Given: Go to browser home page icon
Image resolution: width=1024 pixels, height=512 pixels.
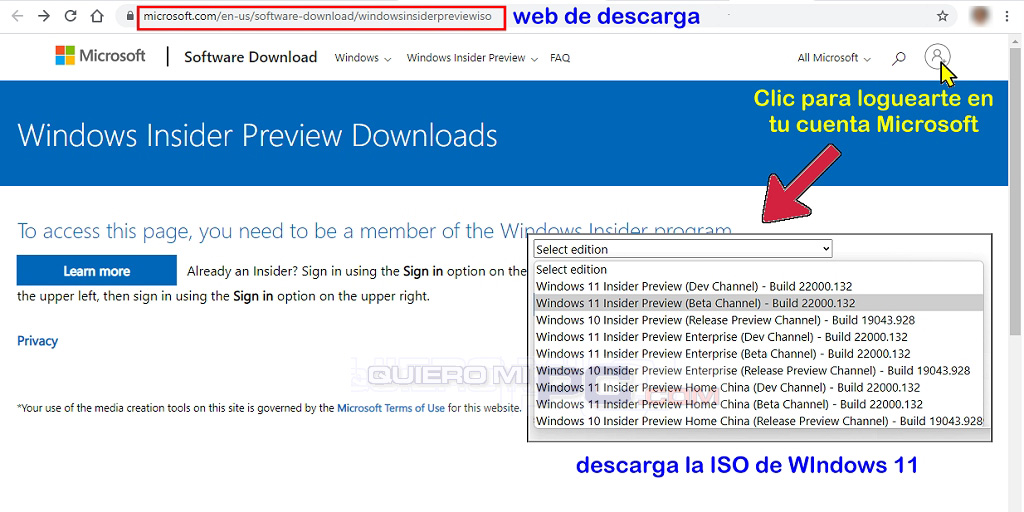Looking at the screenshot, I should pos(97,16).
